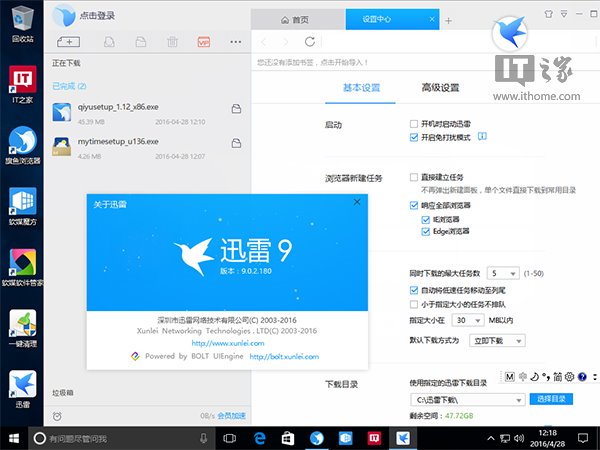Uncheck 自动将低速任务移动至列尾 checkbox
Viewport: 600px width, 450px height.
point(414,290)
